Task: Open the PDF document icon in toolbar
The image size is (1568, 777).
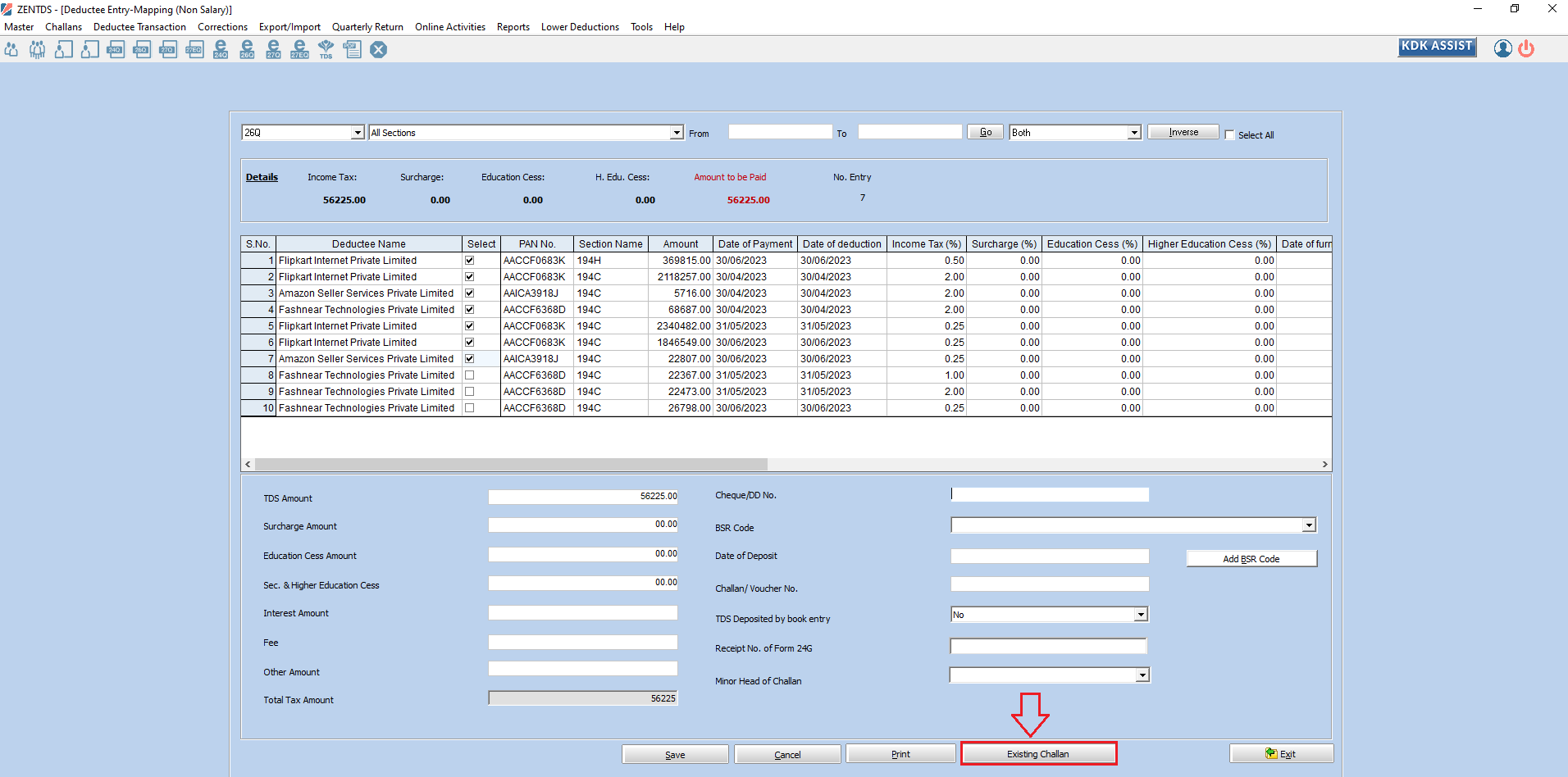Action: (x=352, y=49)
